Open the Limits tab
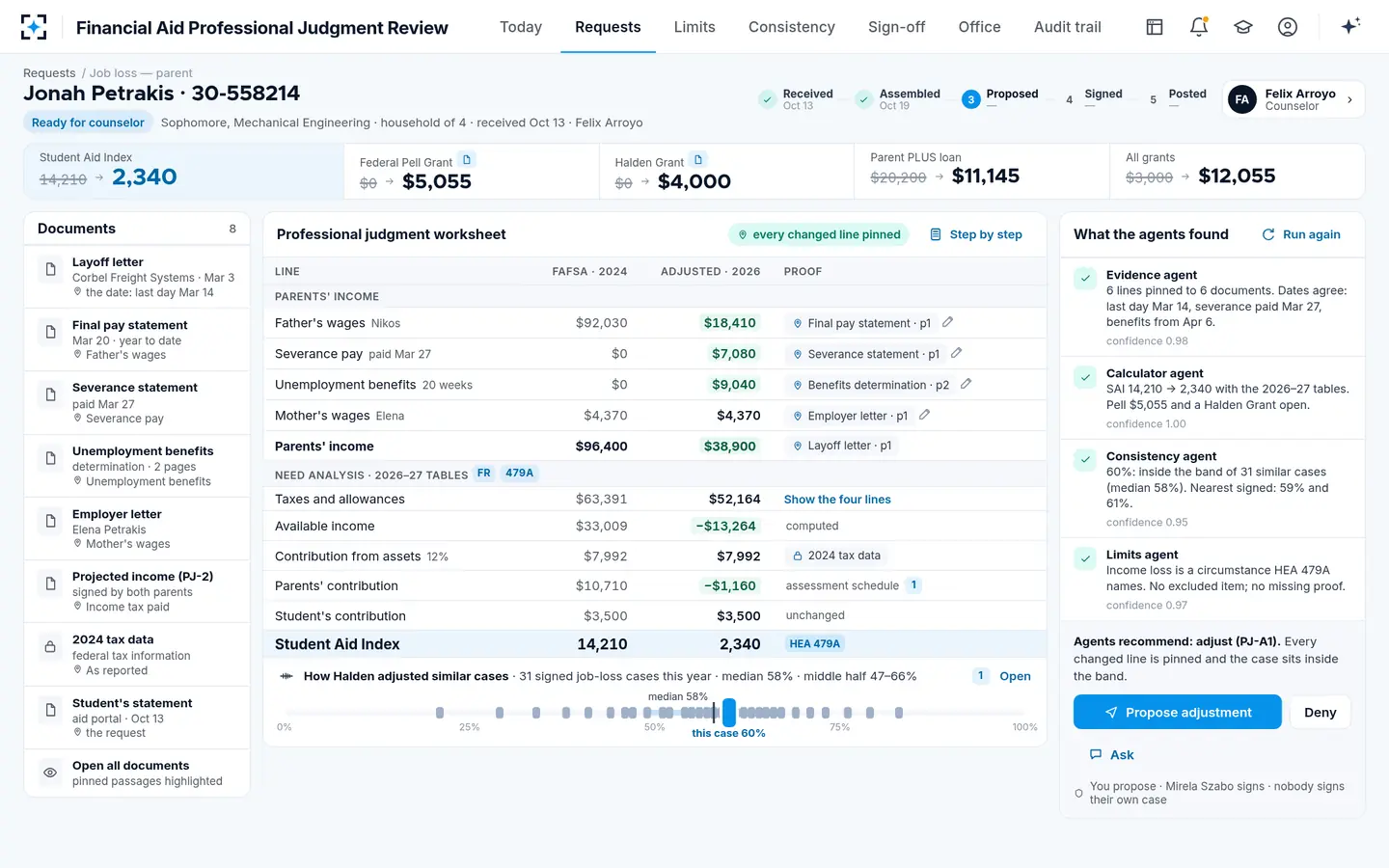 [x=694, y=27]
